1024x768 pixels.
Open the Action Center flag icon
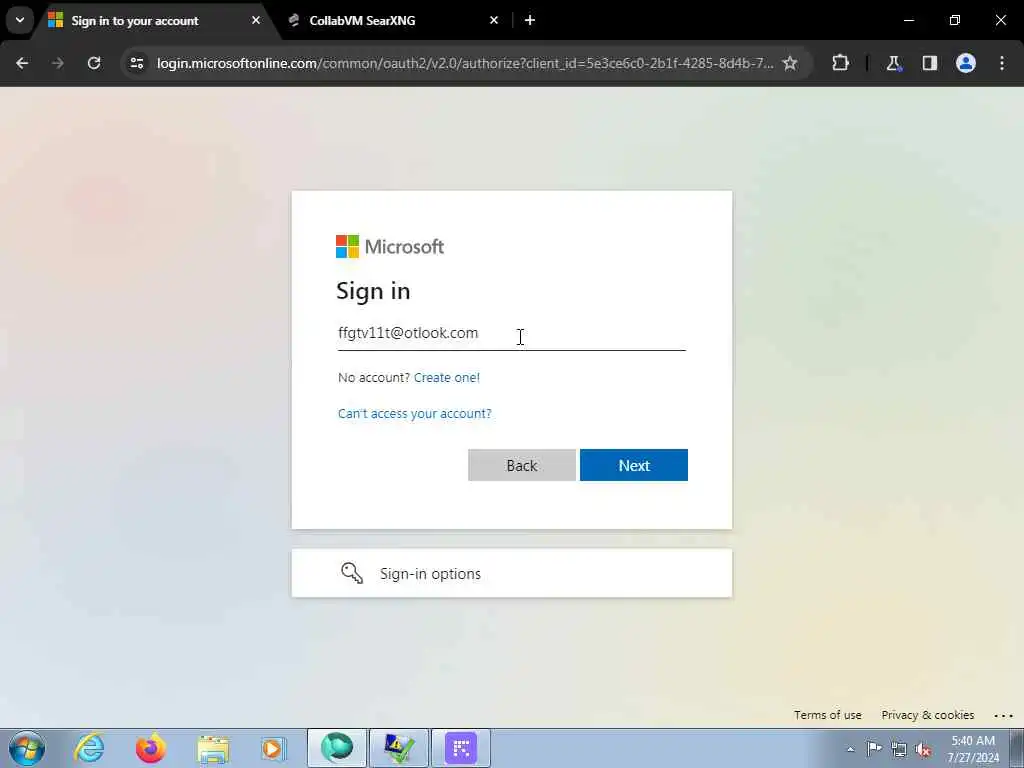click(x=874, y=748)
